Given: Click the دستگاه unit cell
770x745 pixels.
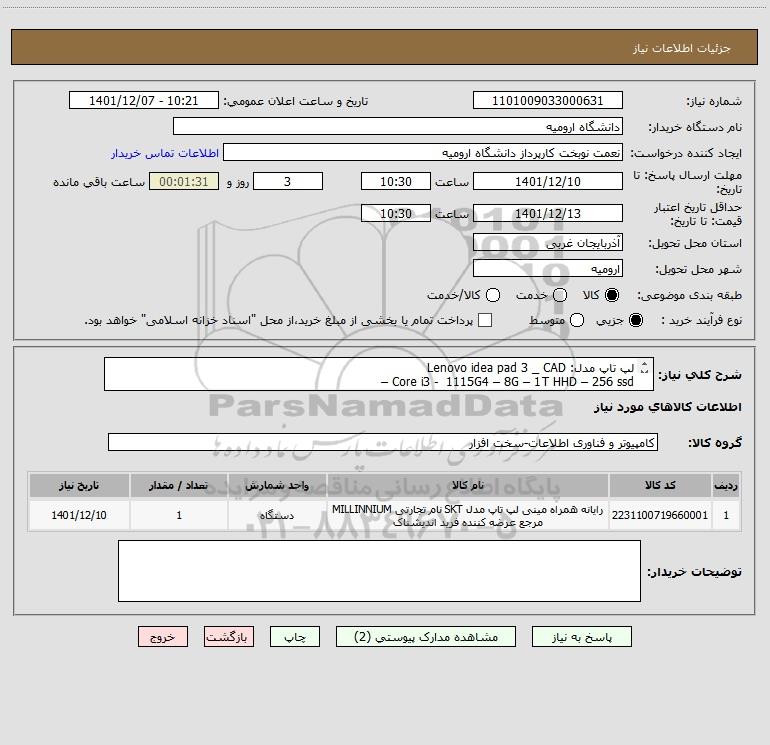Looking at the screenshot, I should pos(277,515).
